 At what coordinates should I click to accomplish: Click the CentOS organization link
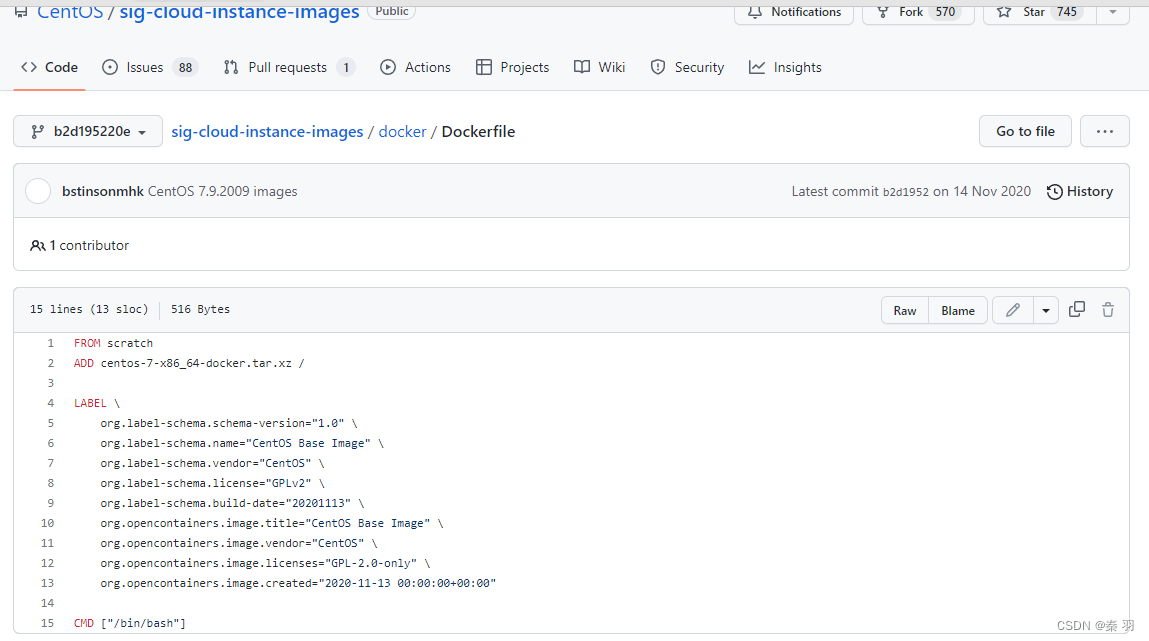pyautogui.click(x=70, y=12)
